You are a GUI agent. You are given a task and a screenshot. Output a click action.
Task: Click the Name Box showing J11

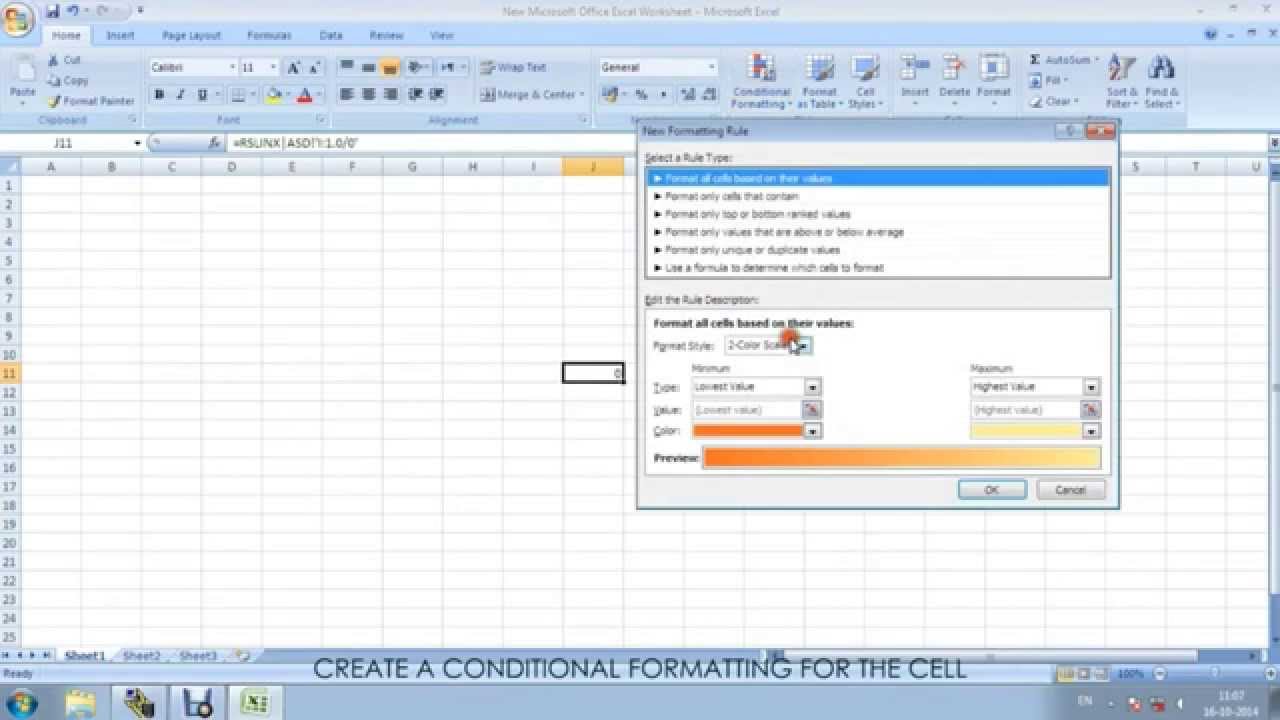coord(65,143)
